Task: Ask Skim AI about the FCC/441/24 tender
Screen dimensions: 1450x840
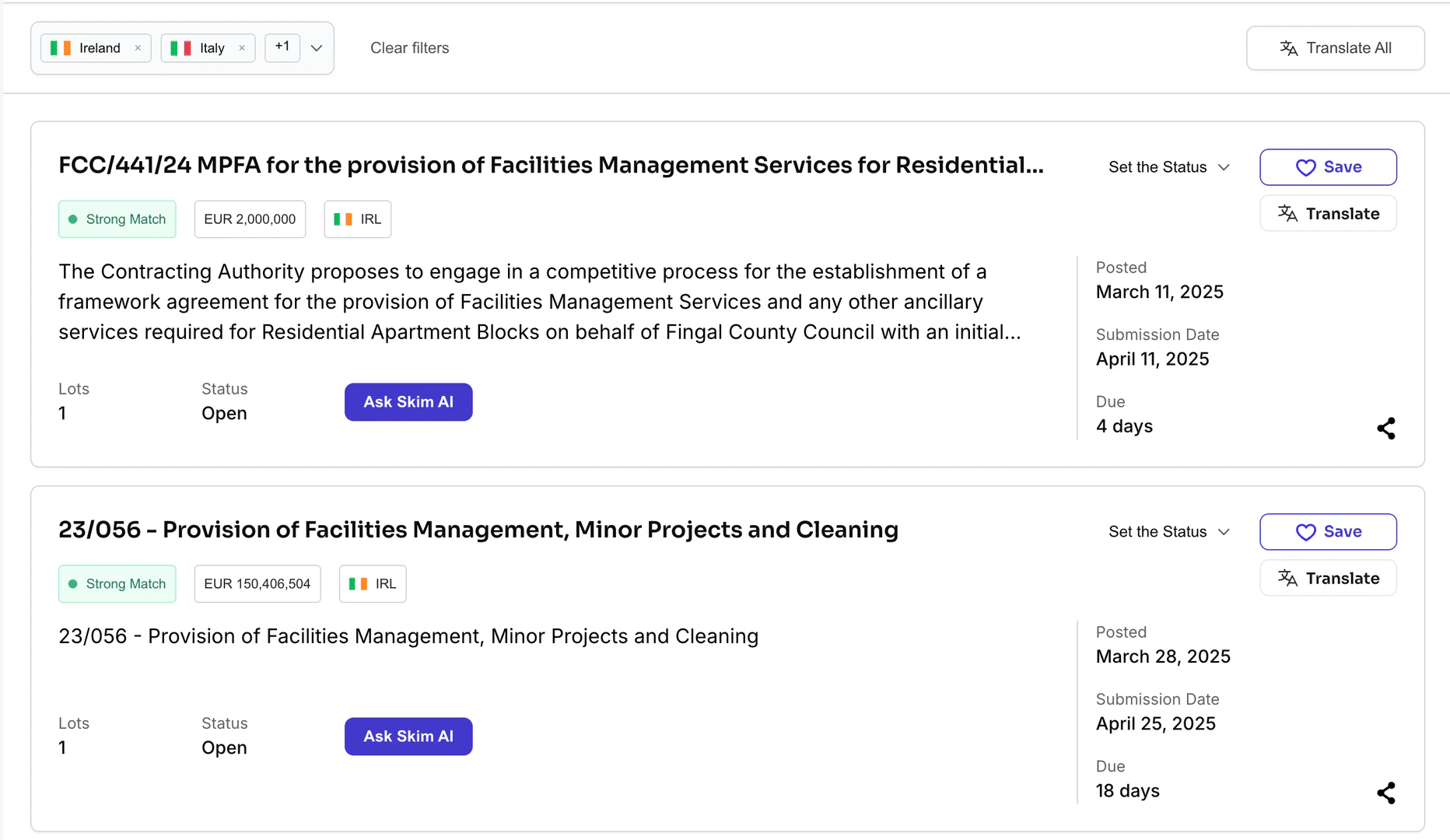Action: tap(408, 402)
